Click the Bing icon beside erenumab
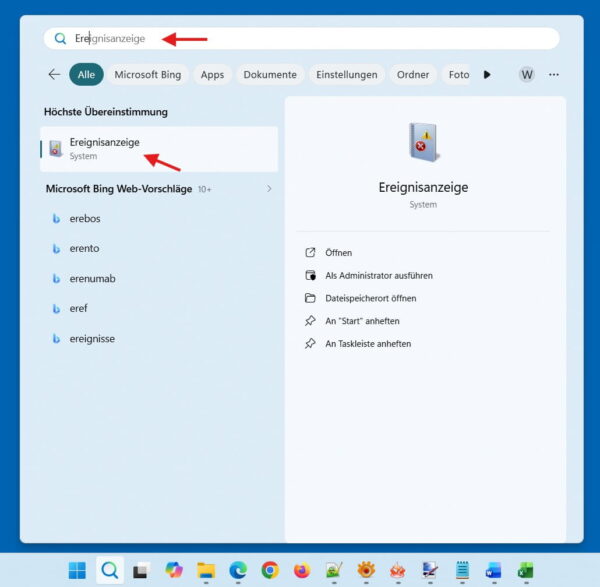 pyautogui.click(x=56, y=279)
